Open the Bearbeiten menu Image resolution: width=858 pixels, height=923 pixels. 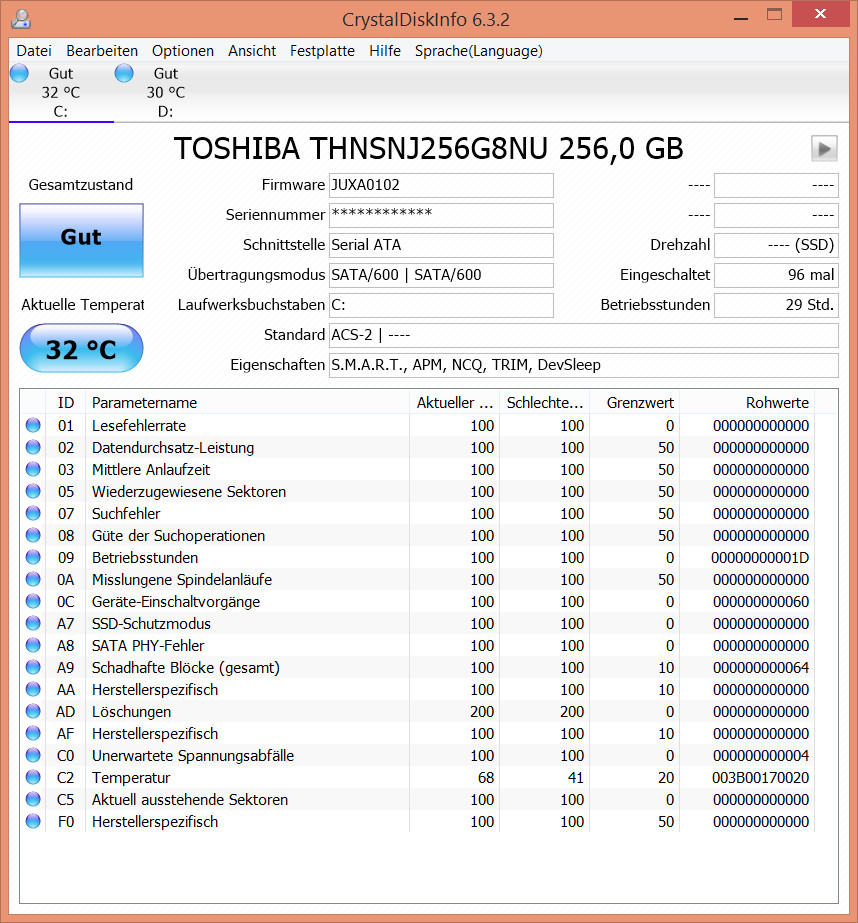102,51
